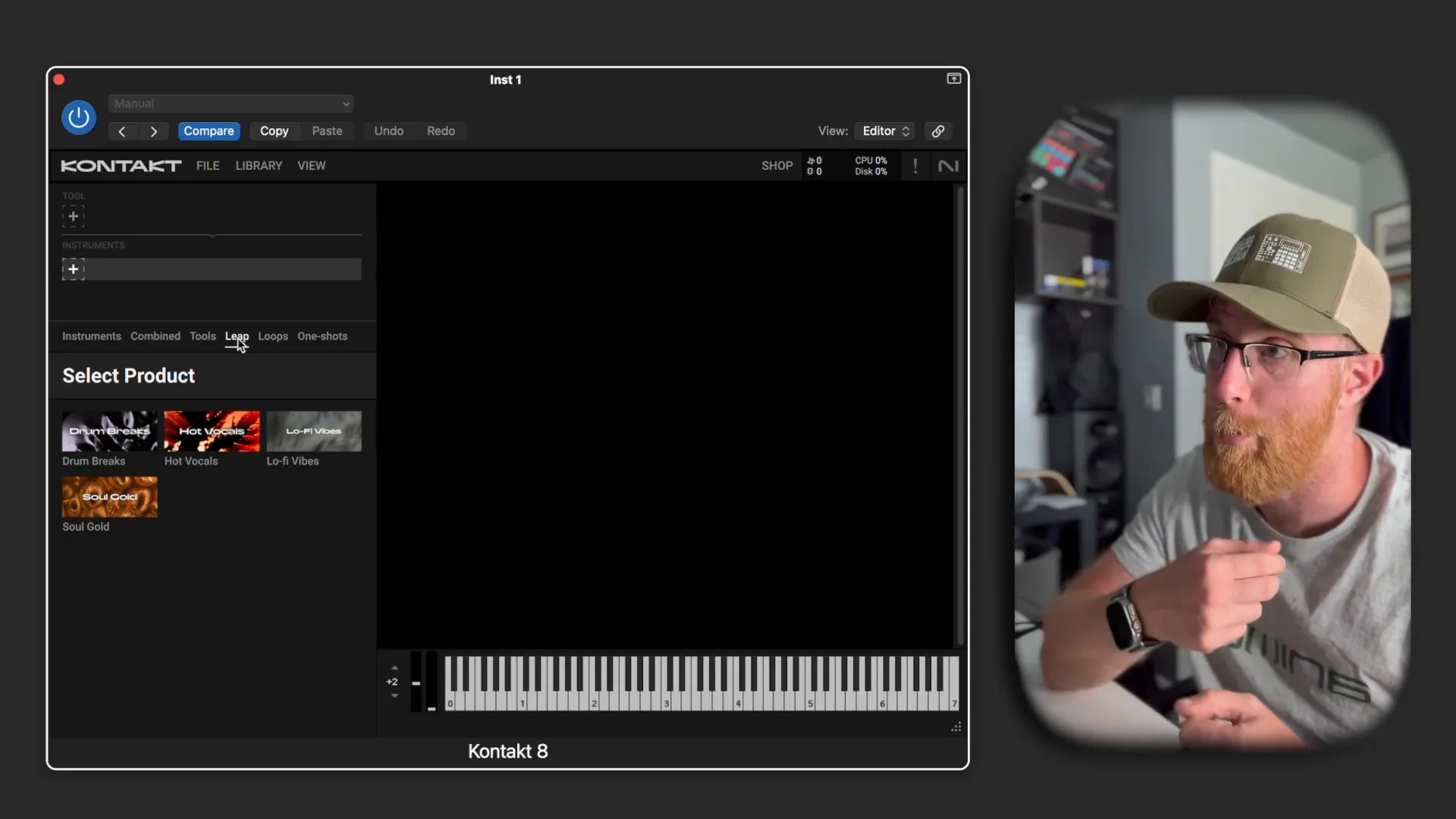Click the Paste button

click(327, 131)
